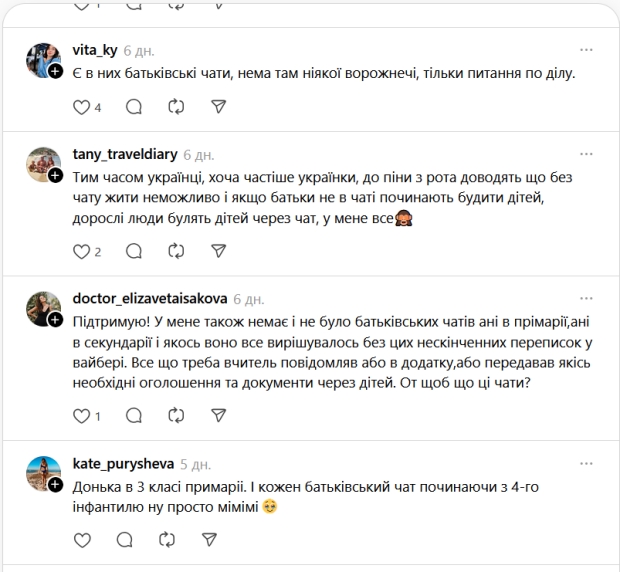This screenshot has width=620, height=572.
Task: Repost vita_ky's comment
Action: (176, 107)
